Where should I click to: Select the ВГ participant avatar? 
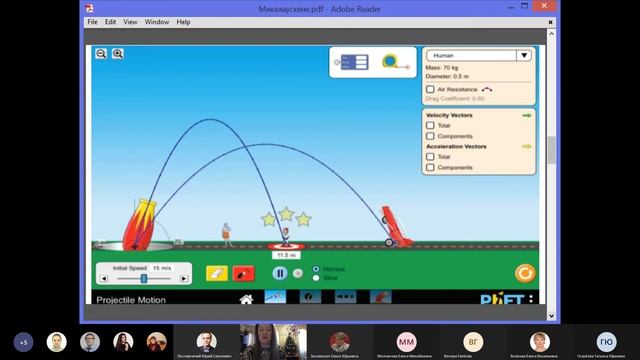coord(473,342)
